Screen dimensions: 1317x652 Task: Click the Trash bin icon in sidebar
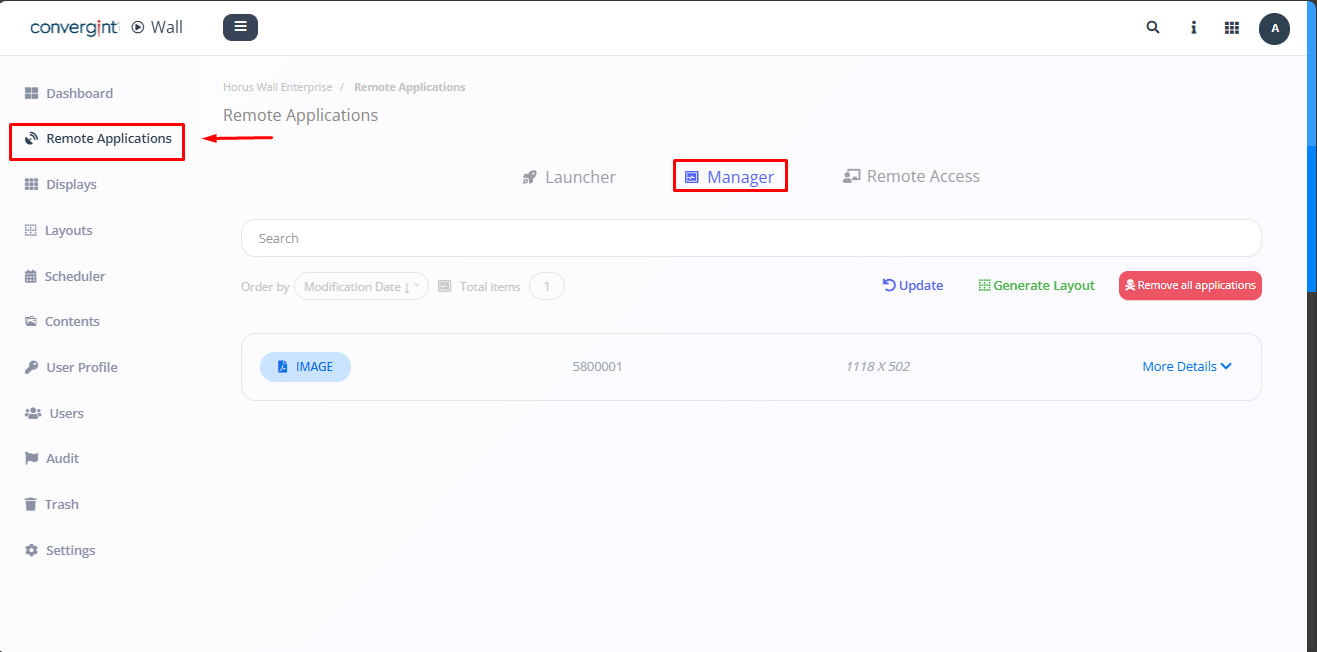pyautogui.click(x=31, y=504)
